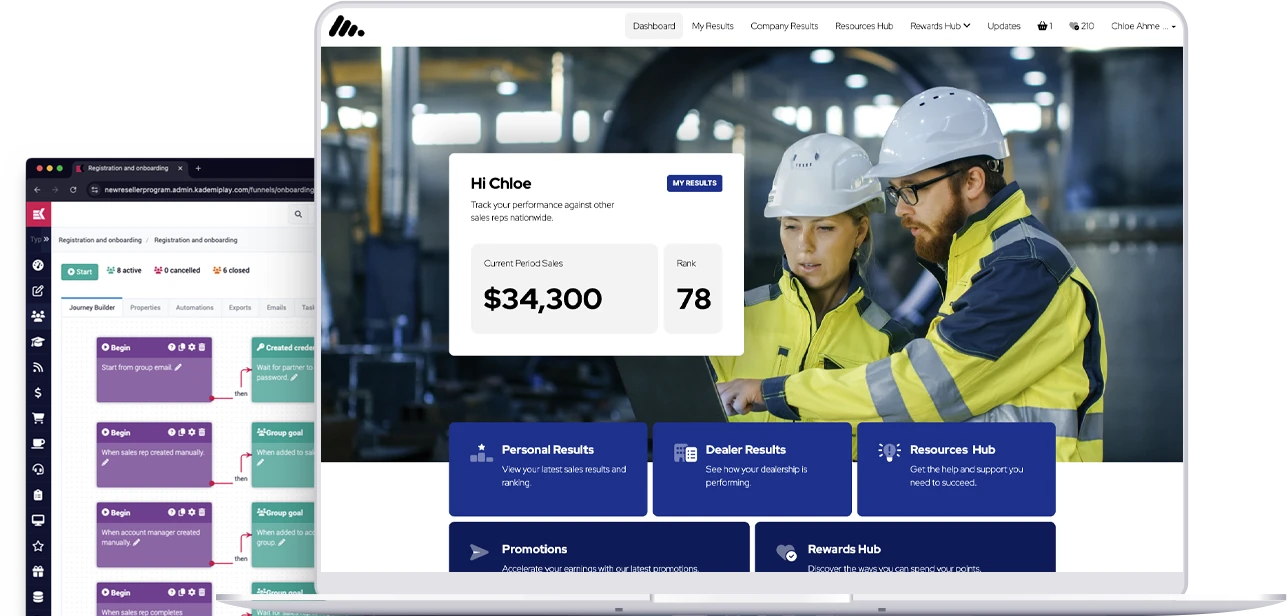1287x616 pixels.
Task: Open the shopping cart icon in admin sidebar
Action: coord(38,418)
